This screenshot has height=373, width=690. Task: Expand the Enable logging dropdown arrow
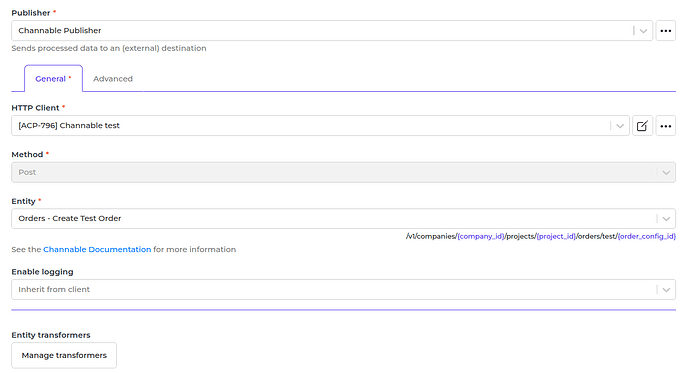point(666,289)
